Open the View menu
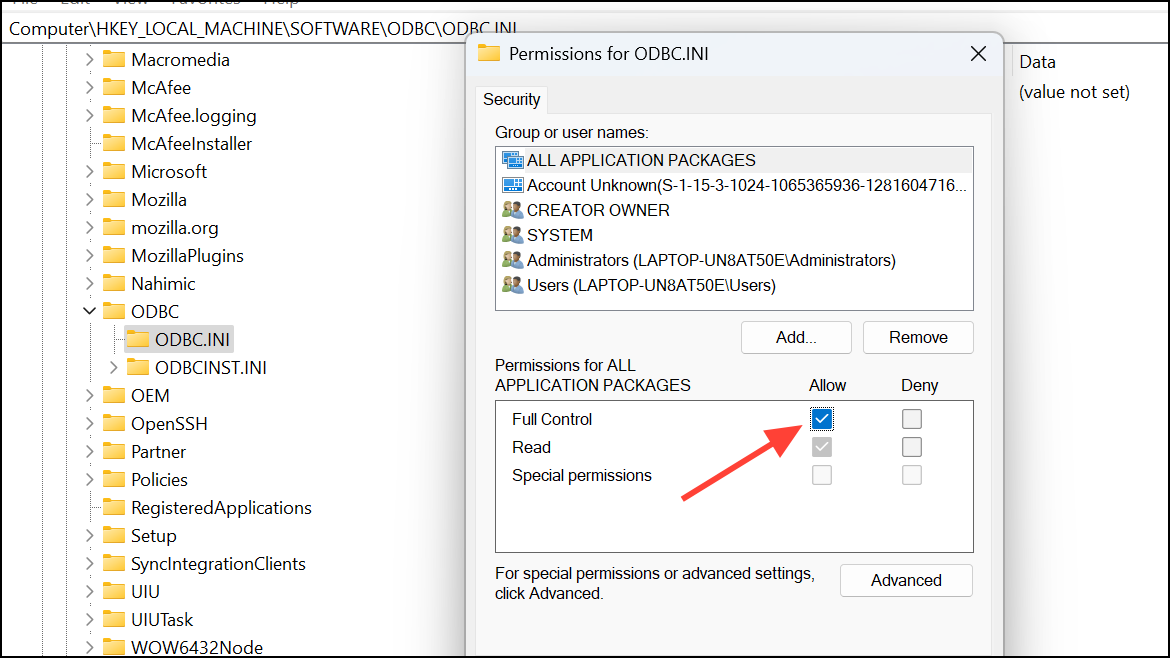The width and height of the screenshot is (1170, 658). click(x=130, y=3)
